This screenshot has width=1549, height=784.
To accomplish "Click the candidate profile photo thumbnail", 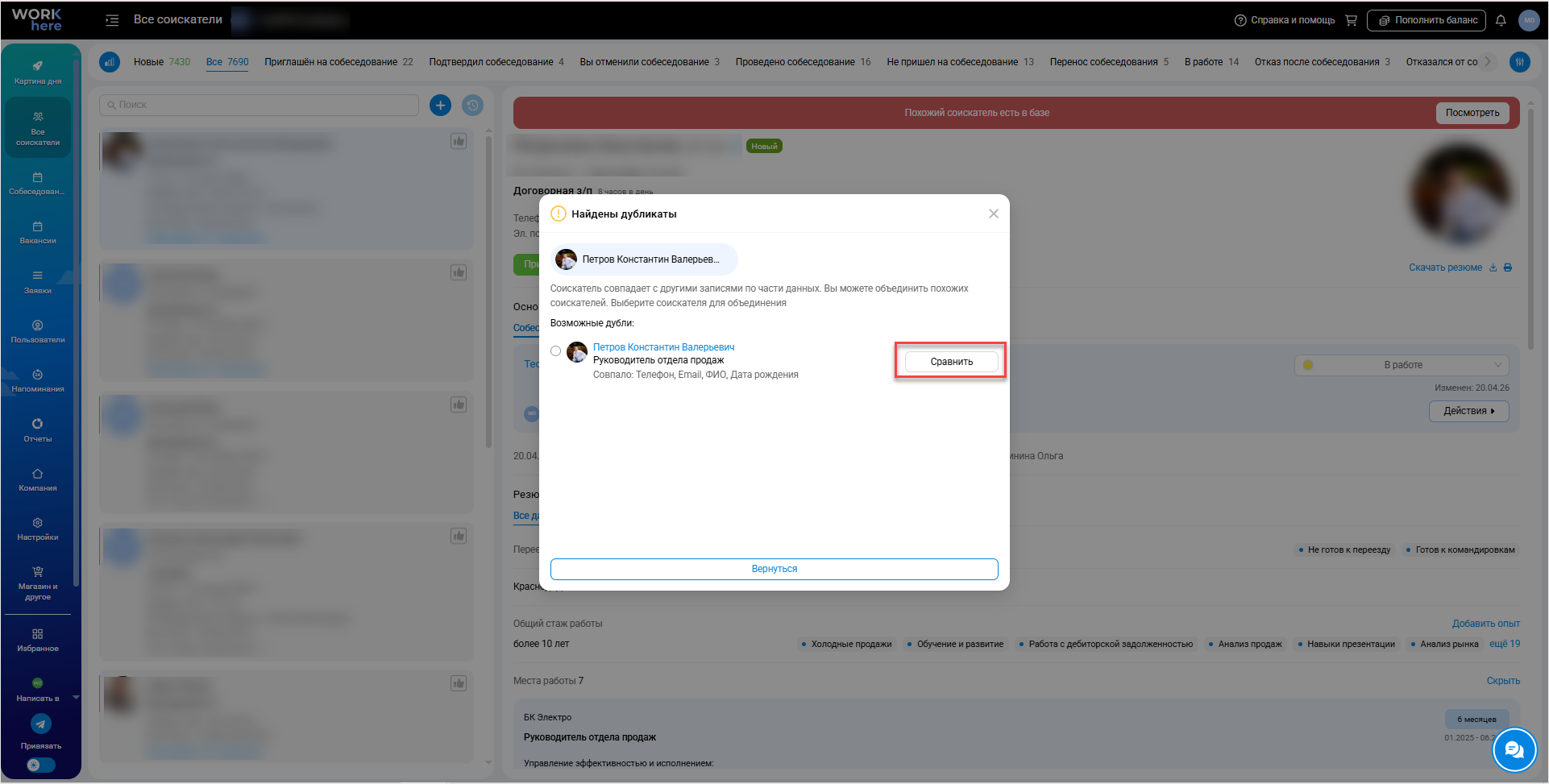I will (1460, 195).
